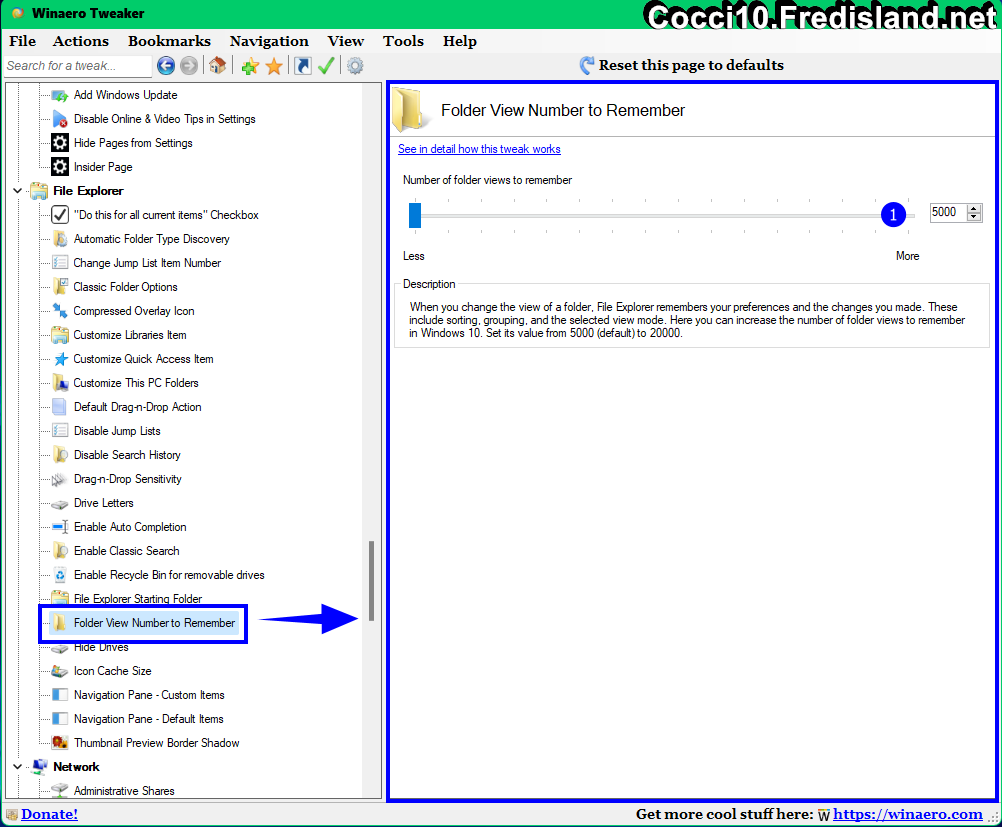The width and height of the screenshot is (1002, 827).
Task: Open the View menu
Action: (x=346, y=41)
